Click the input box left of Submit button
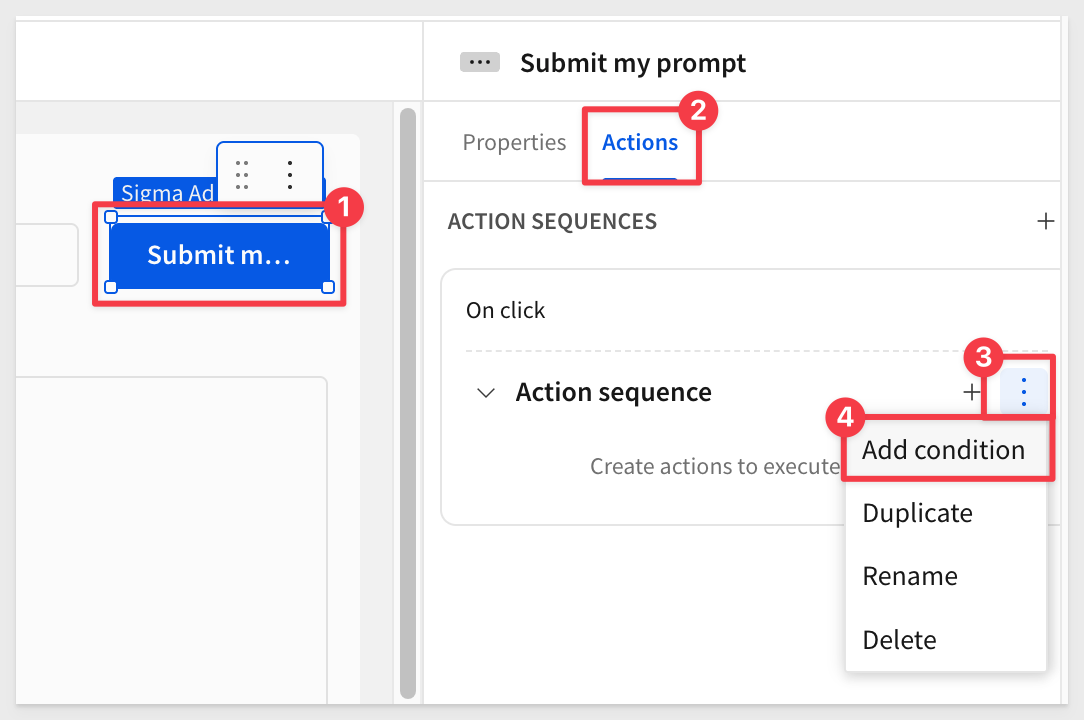1084x720 pixels. 46,255
